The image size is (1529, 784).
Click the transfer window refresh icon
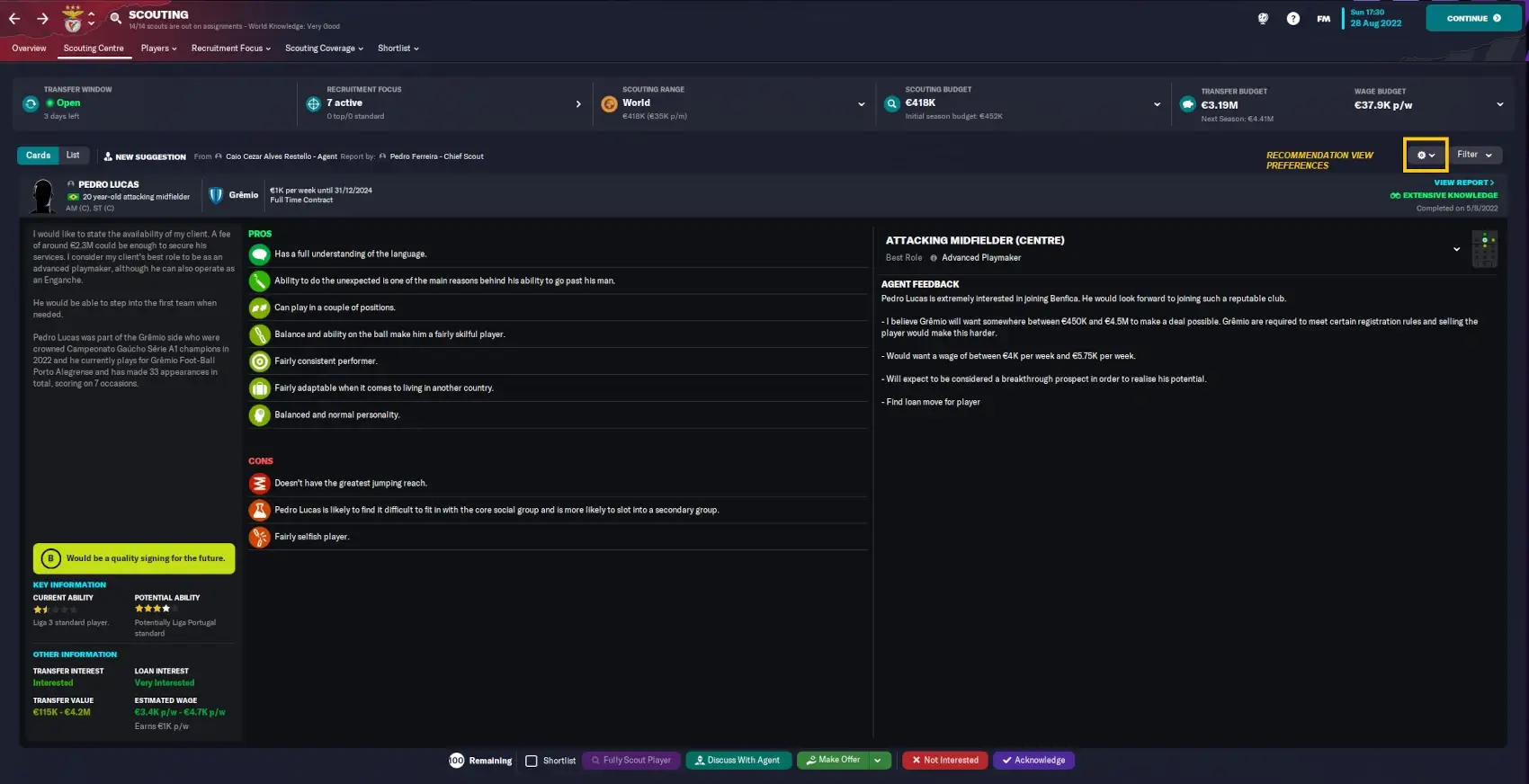coord(31,103)
